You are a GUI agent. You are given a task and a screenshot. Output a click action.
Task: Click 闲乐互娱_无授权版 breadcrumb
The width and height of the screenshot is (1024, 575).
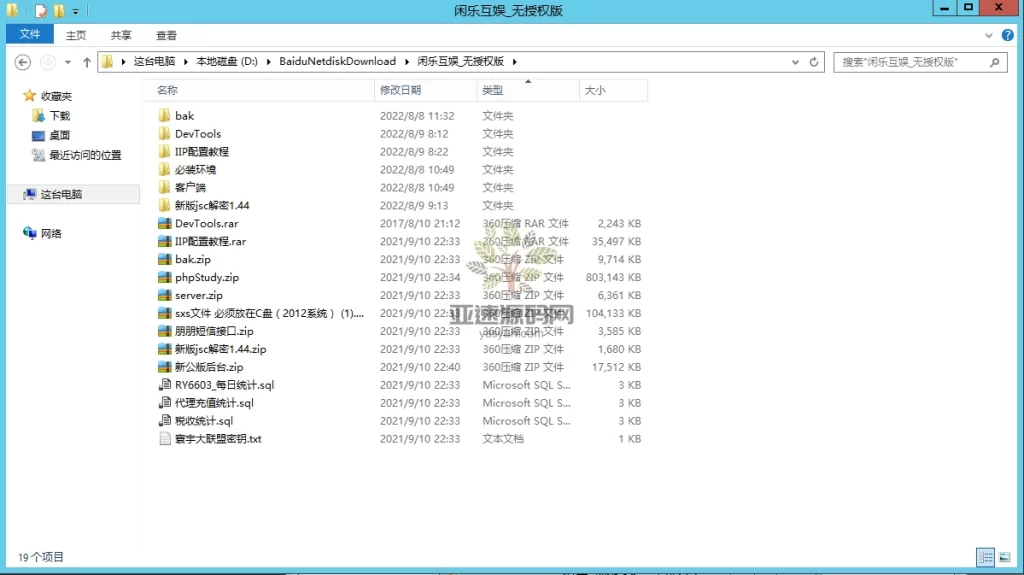tap(460, 61)
